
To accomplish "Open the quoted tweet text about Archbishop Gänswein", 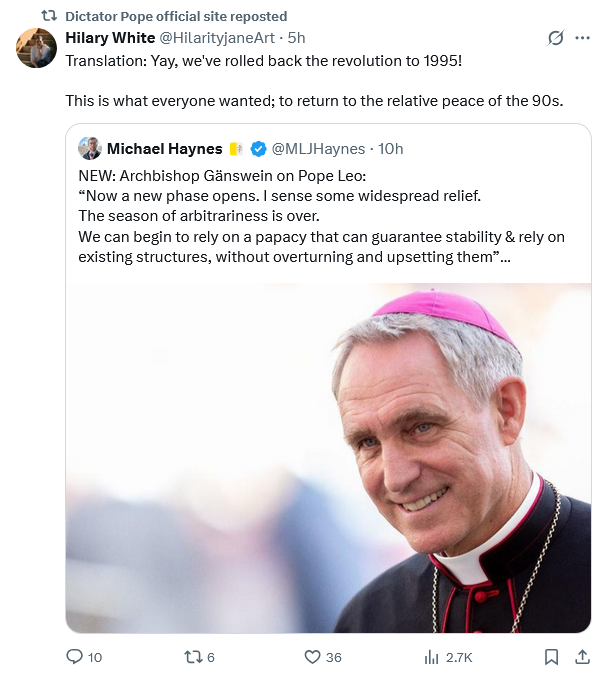I will [321, 216].
